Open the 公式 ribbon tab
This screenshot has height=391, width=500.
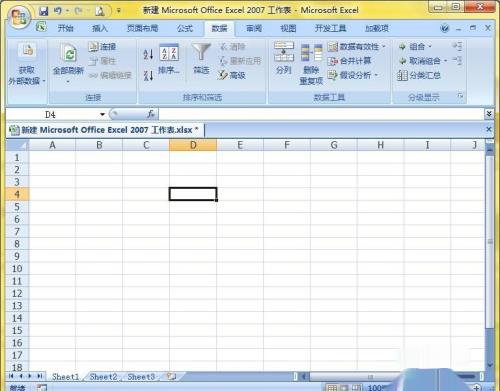[x=185, y=28]
